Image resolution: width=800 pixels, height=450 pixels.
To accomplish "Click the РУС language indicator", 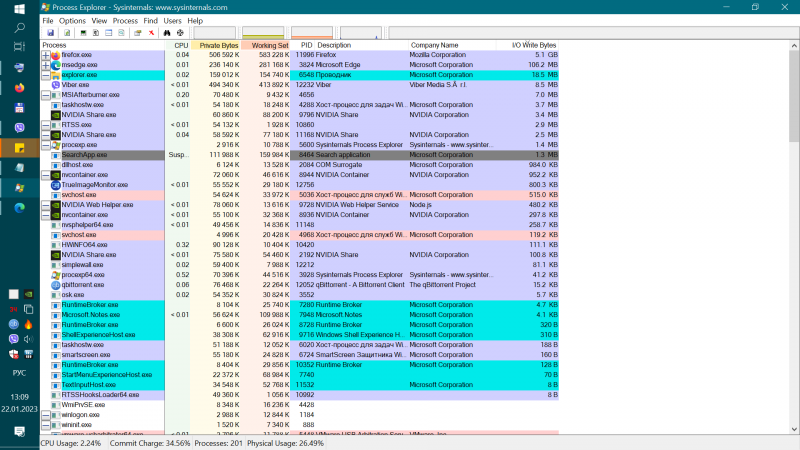I will (19, 373).
